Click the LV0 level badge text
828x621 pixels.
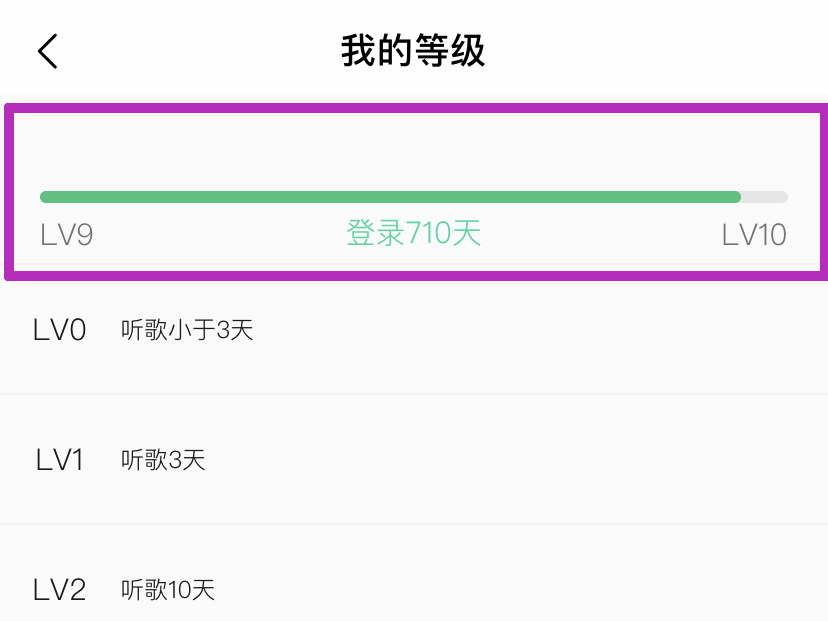(60, 330)
